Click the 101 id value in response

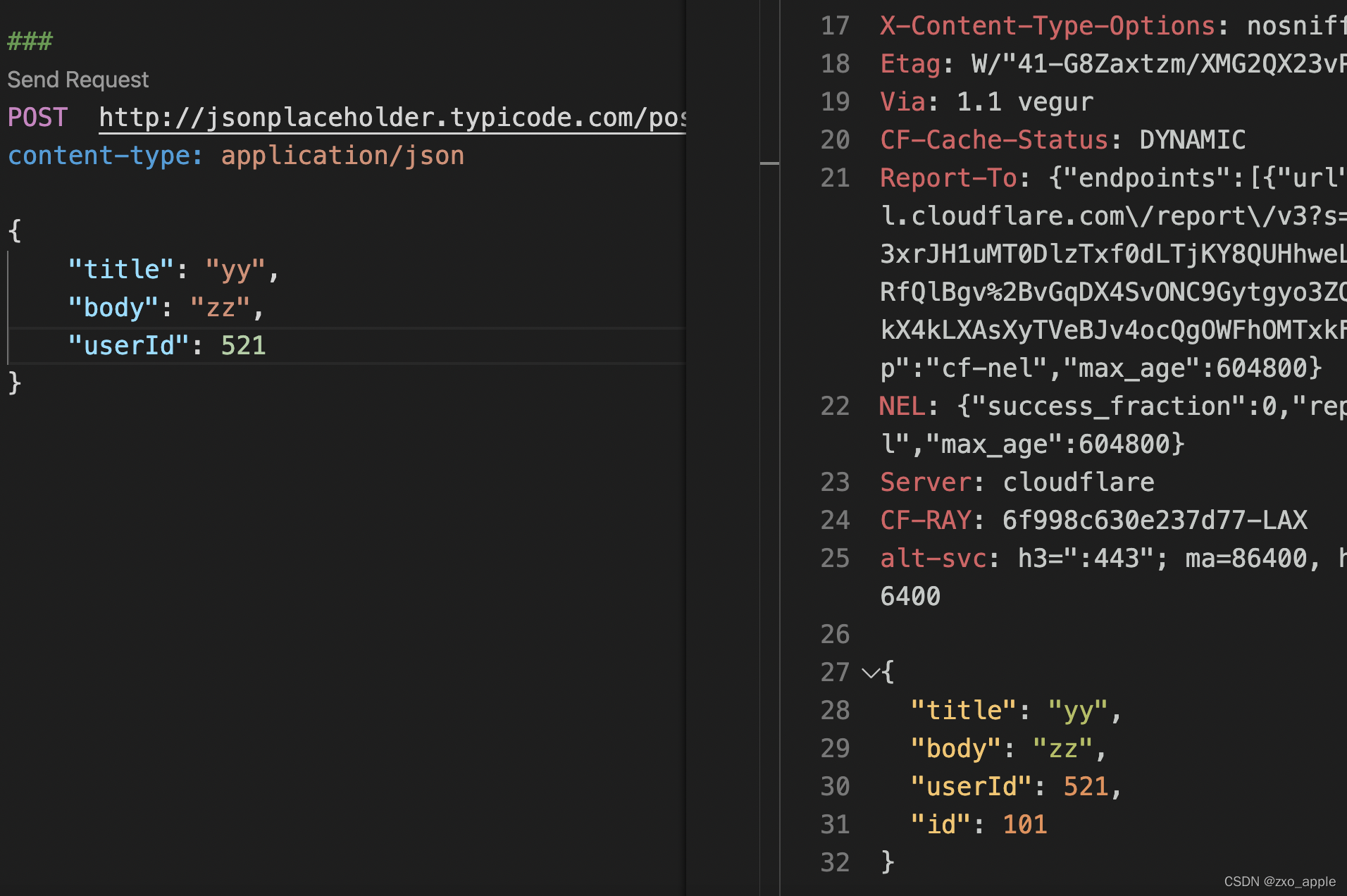1024,825
